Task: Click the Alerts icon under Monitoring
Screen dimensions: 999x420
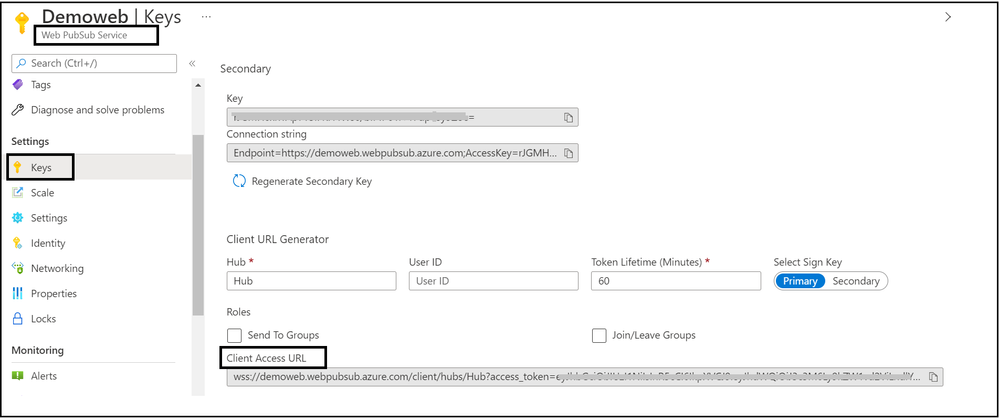Action: [18, 376]
